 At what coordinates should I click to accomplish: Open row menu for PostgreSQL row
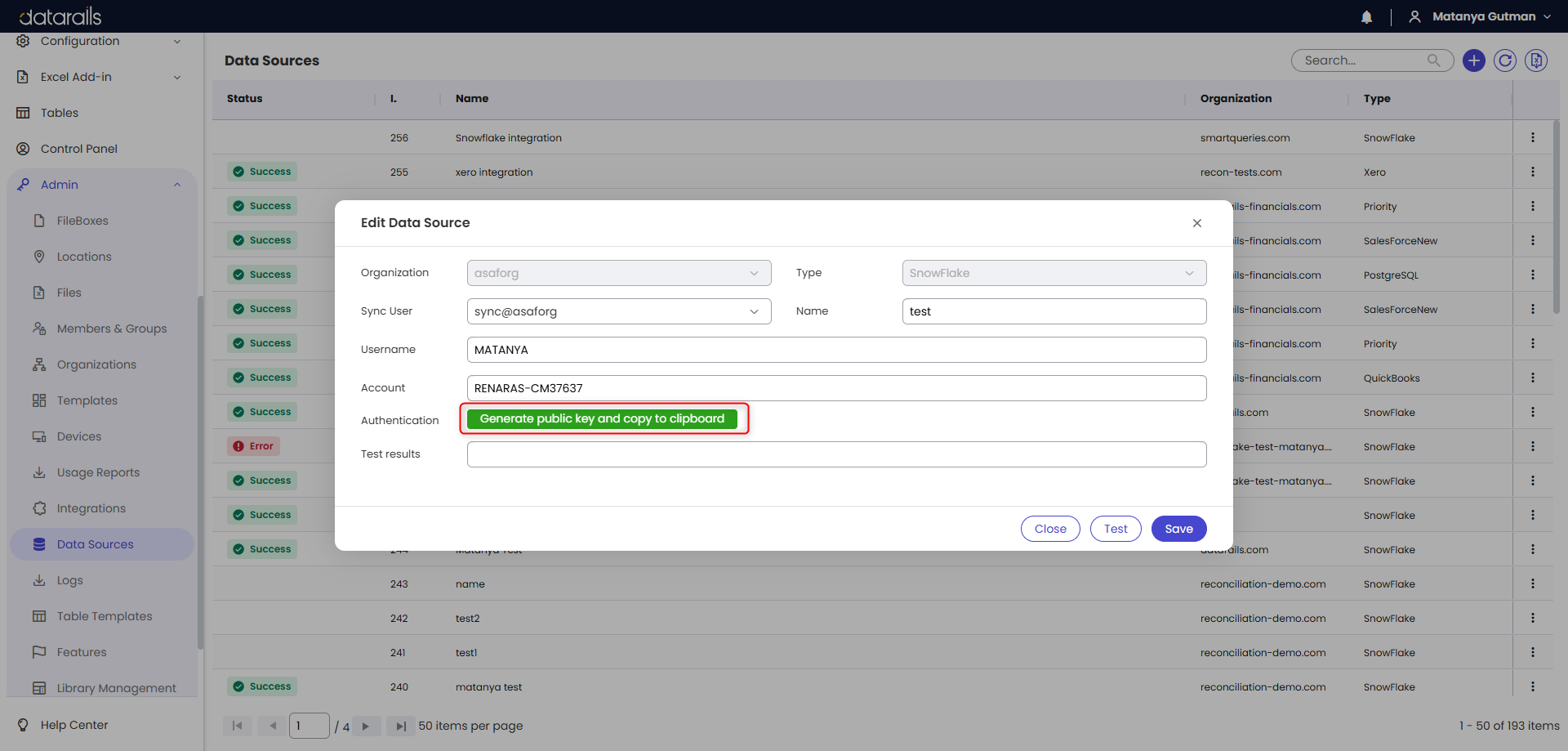(x=1533, y=275)
